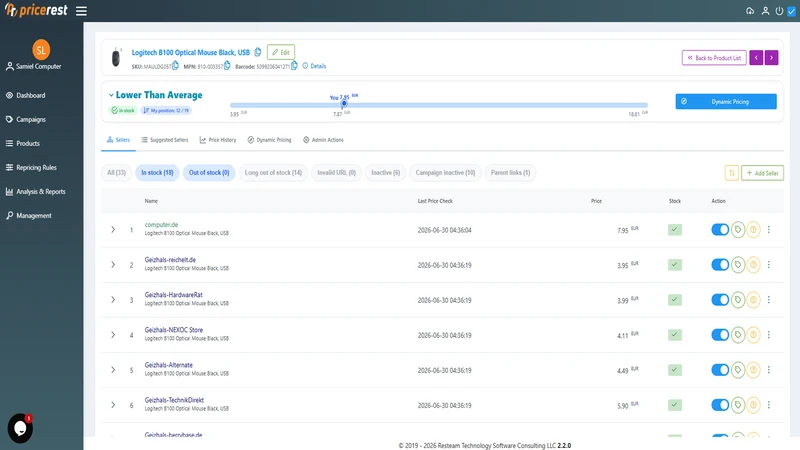Viewport: 800px width, 450px height.
Task: Expand the Geizhals-reichelt.de row
Action: pos(113,265)
